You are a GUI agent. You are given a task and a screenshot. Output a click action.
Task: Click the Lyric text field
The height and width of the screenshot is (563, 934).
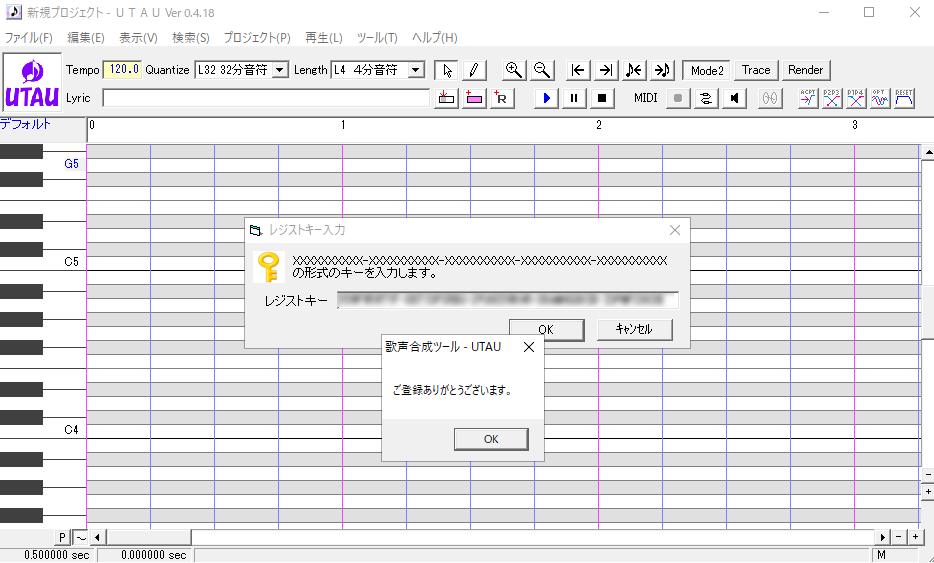266,98
